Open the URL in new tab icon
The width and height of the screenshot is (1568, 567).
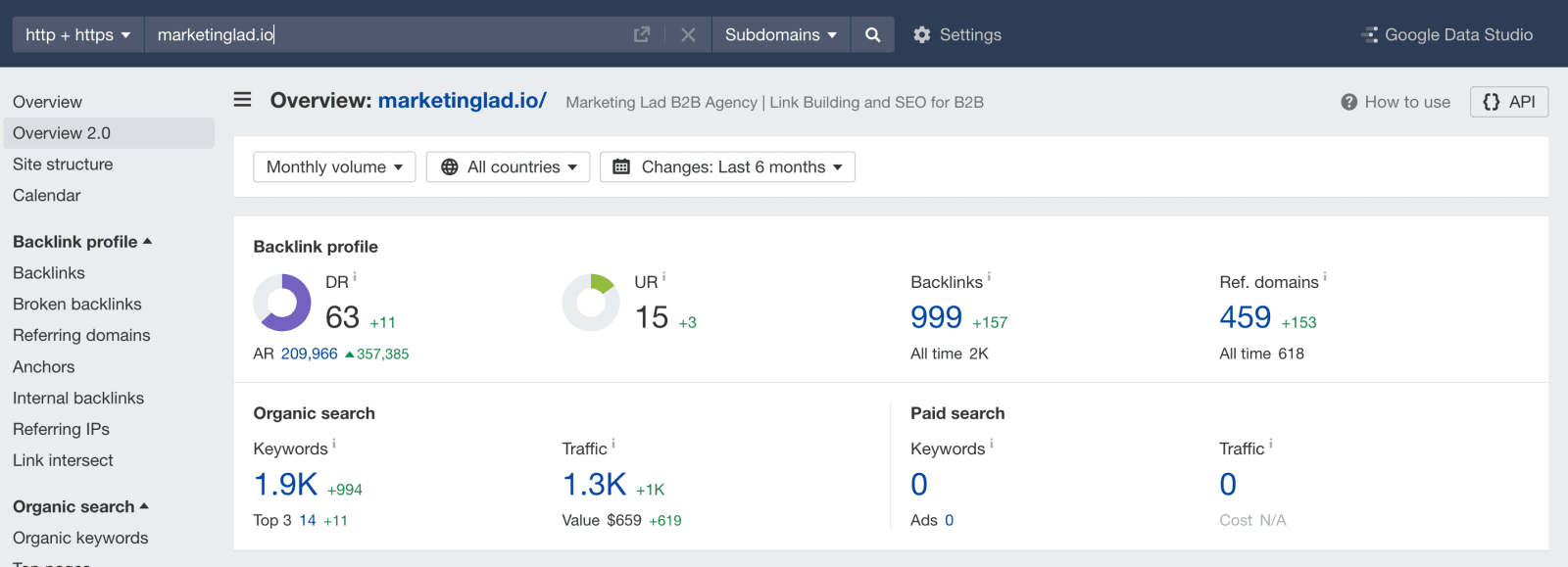642,34
